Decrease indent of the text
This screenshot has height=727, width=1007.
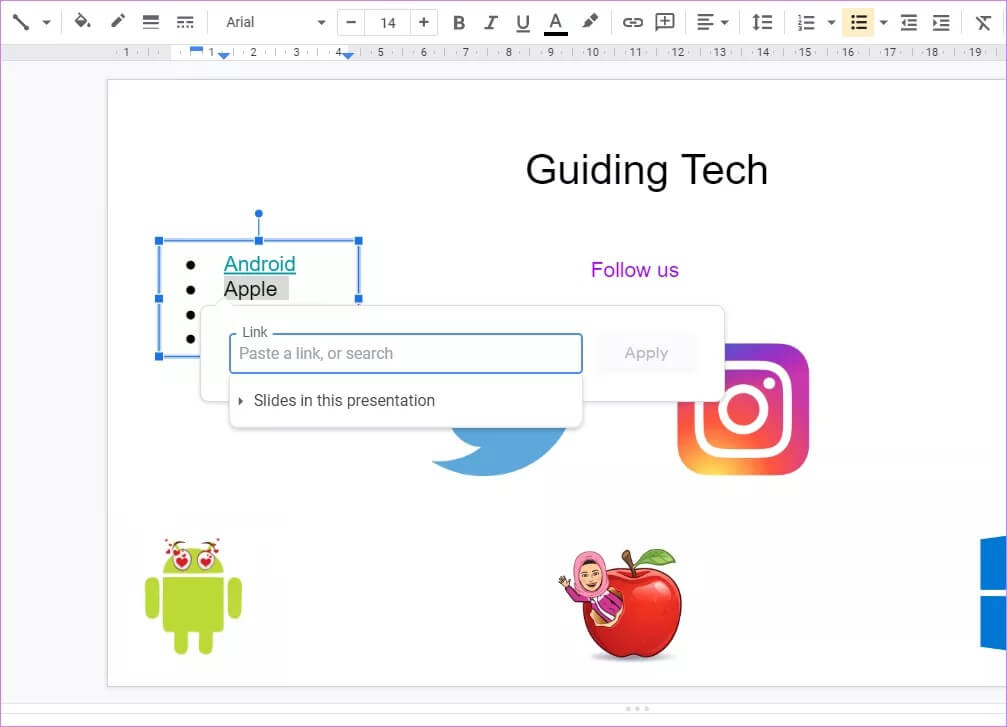click(x=909, y=22)
